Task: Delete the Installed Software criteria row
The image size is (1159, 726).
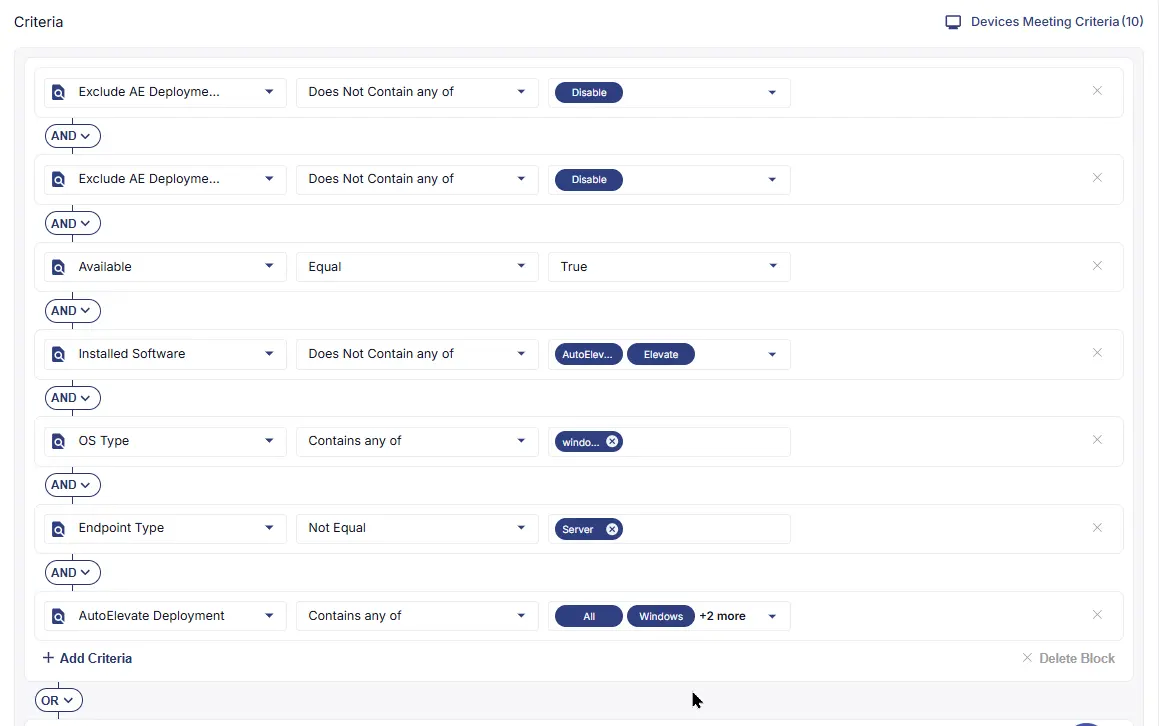Action: pyautogui.click(x=1097, y=353)
